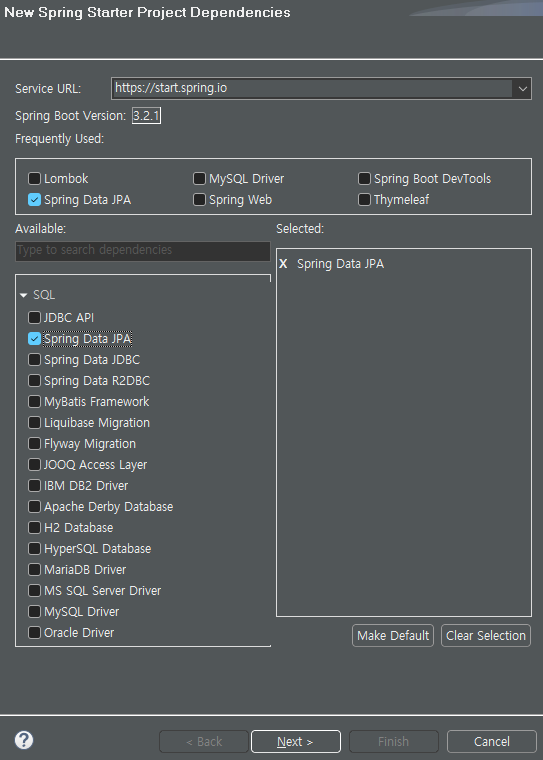Click the Service URL text field

pyautogui.click(x=312, y=88)
